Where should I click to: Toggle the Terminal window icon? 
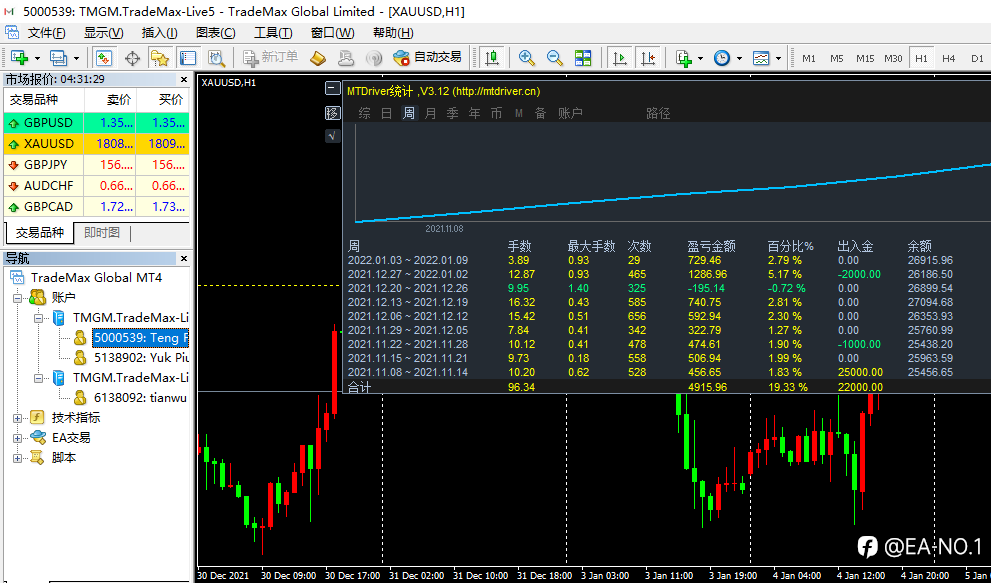pos(188,58)
